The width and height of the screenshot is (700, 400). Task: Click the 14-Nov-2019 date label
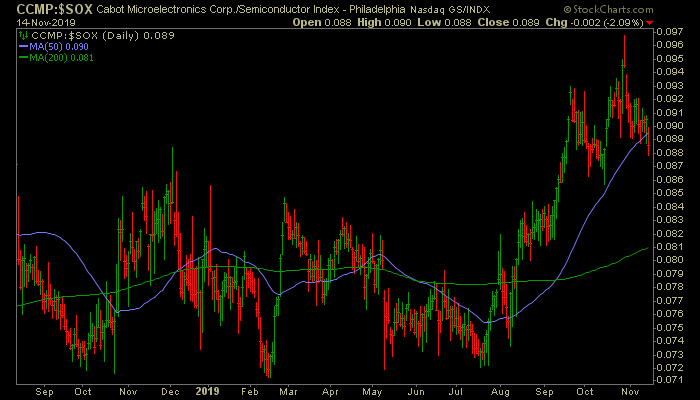[46, 22]
